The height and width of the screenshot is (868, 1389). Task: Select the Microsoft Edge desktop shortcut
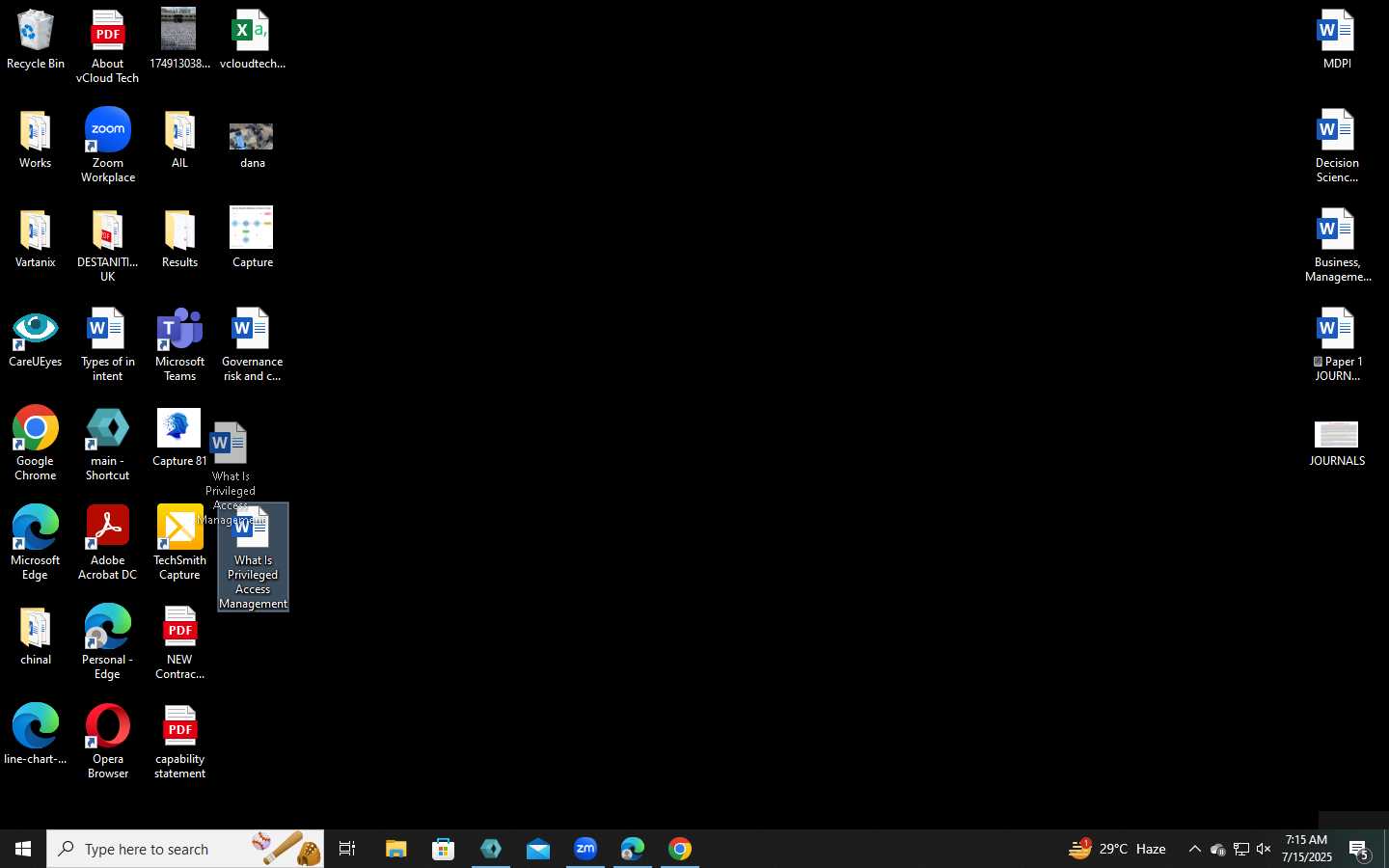tap(36, 543)
